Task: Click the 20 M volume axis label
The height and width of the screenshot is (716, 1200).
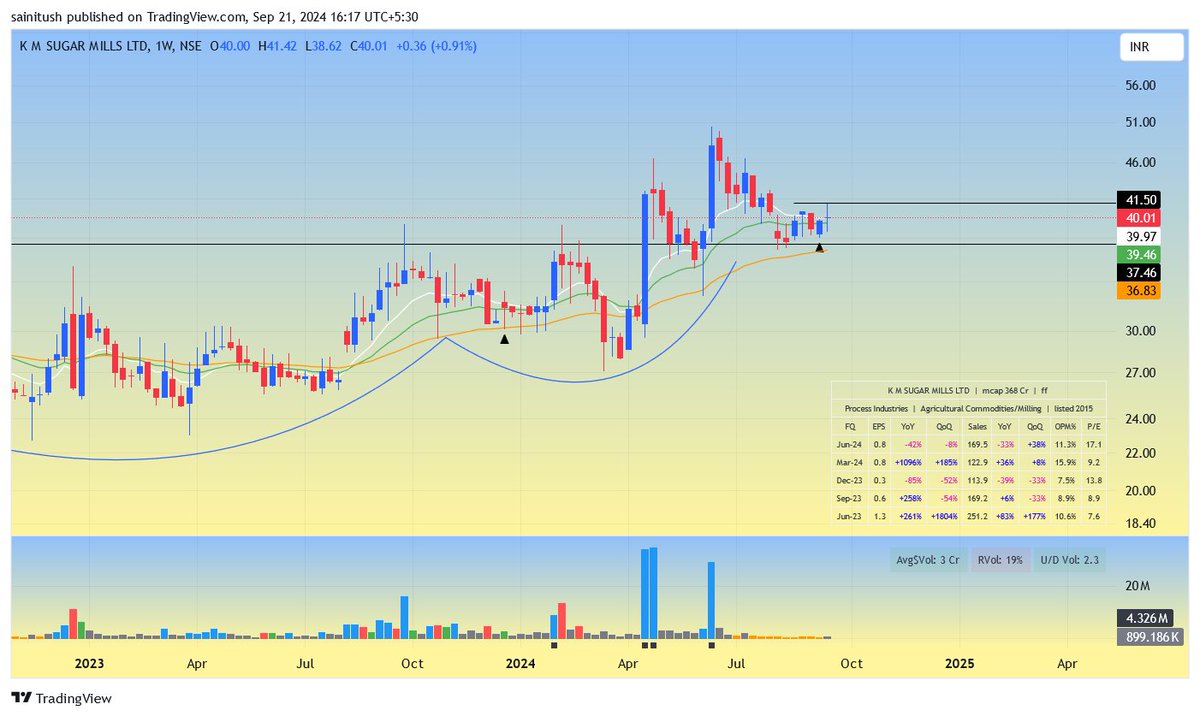Action: 1140,585
